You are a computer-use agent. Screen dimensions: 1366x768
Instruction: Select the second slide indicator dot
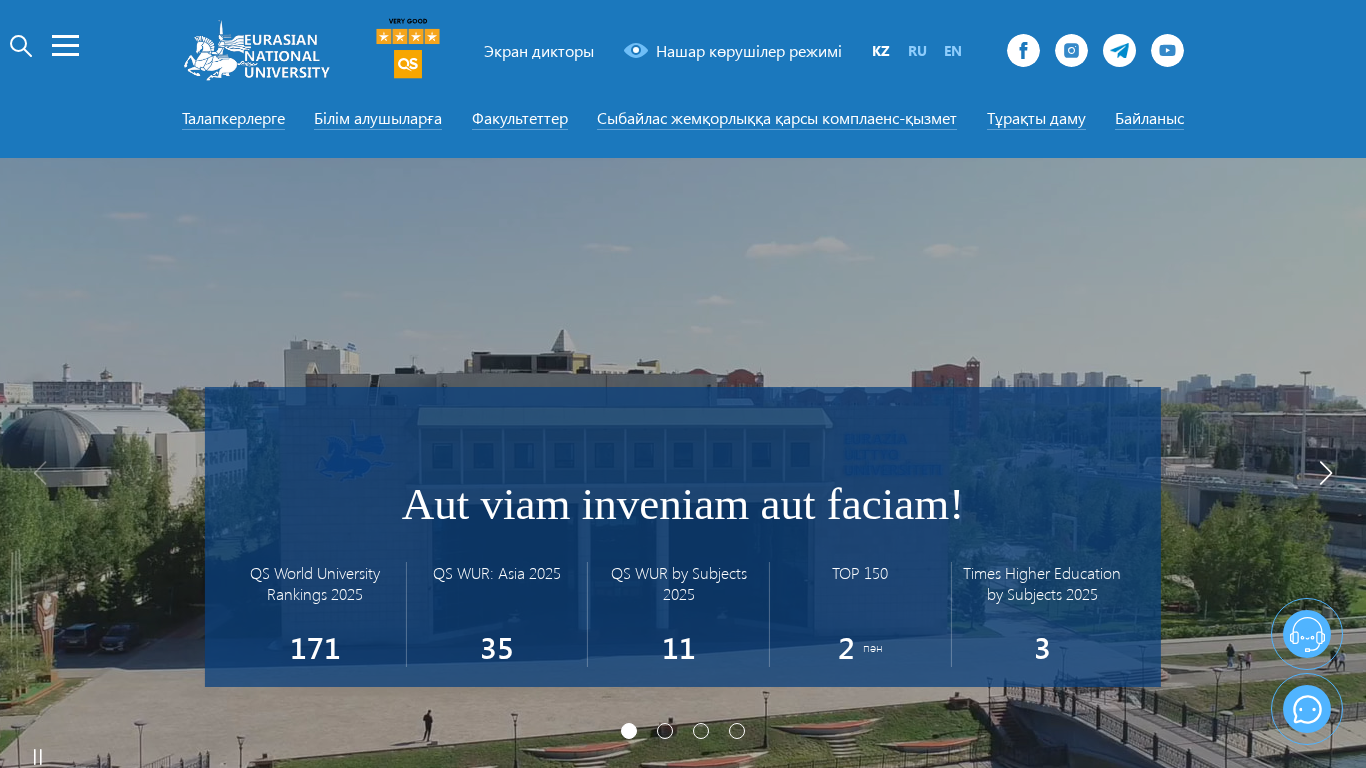click(665, 731)
